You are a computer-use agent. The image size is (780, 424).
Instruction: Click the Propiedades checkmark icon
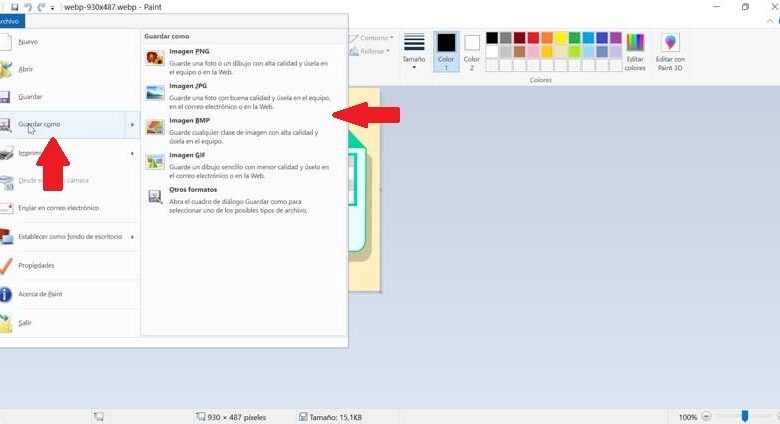click(x=5, y=266)
